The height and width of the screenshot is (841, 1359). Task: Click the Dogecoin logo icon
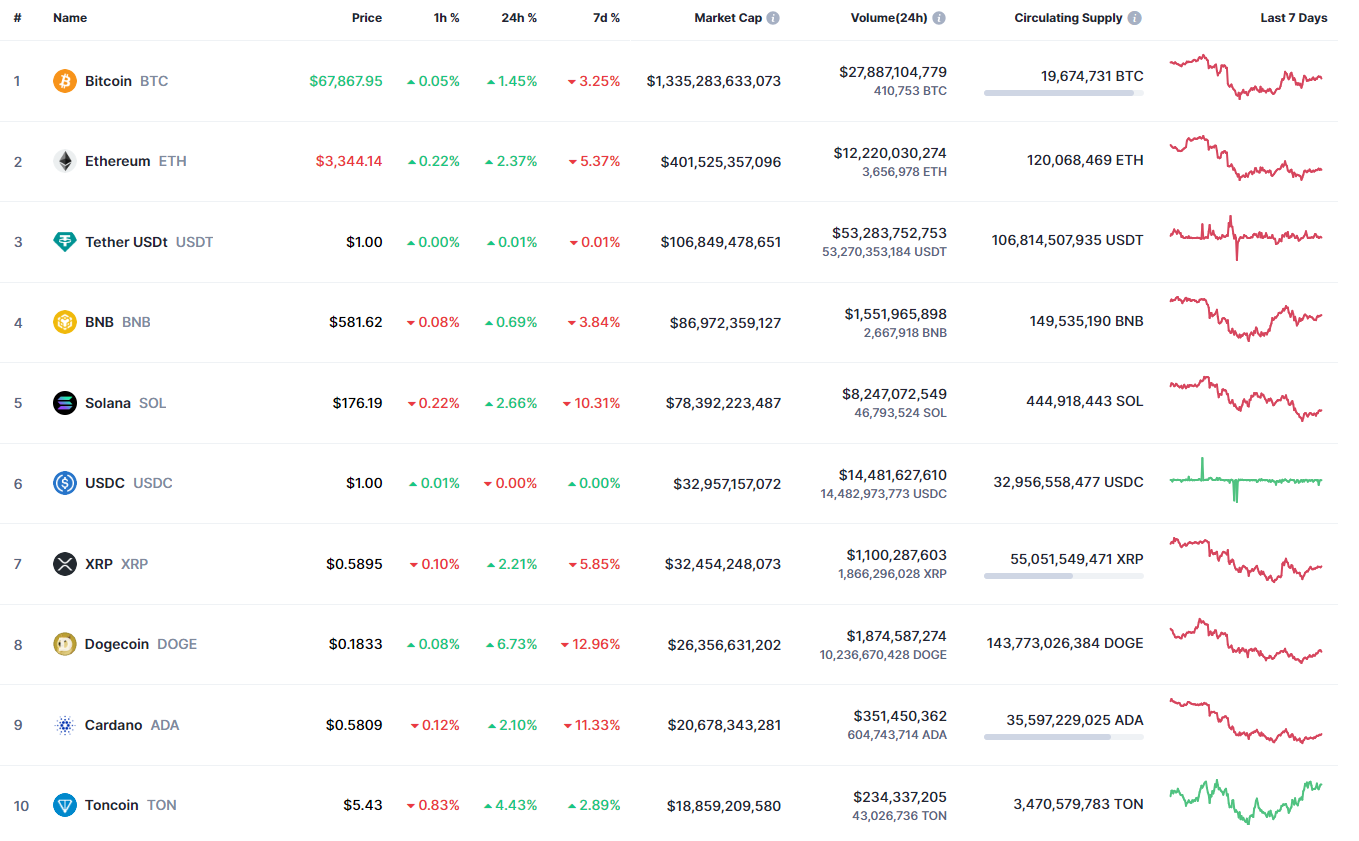pyautogui.click(x=65, y=644)
